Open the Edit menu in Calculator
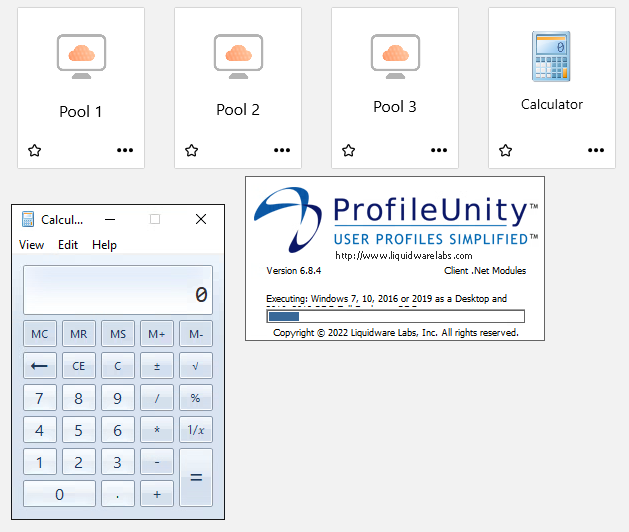Screen dimensions: 629x532 (68, 245)
